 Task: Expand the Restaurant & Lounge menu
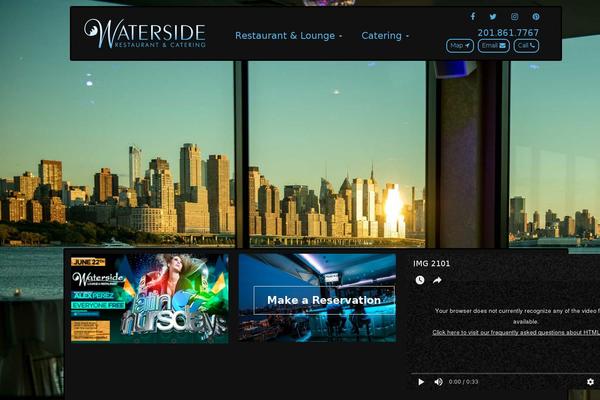point(289,36)
